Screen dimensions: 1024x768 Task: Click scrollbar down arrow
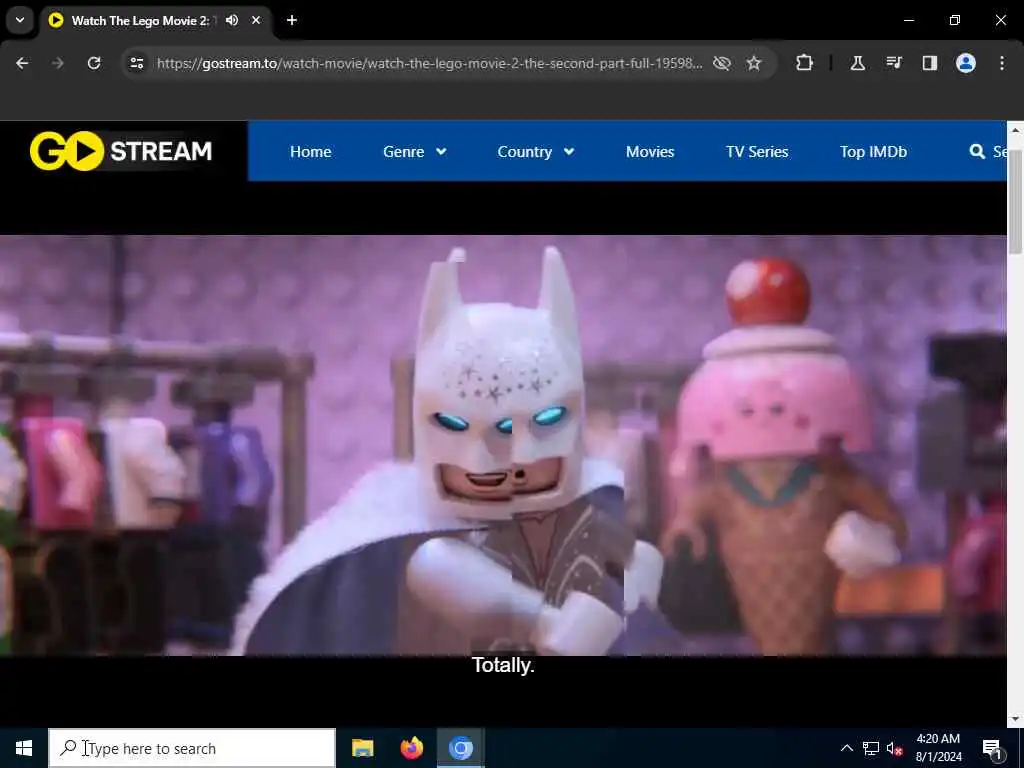[1015, 718]
